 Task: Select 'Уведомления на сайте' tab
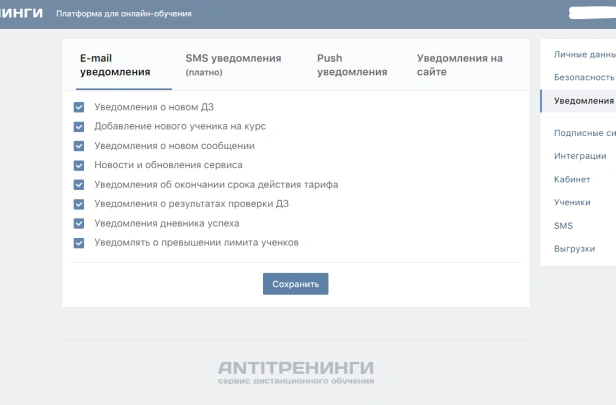coord(459,65)
